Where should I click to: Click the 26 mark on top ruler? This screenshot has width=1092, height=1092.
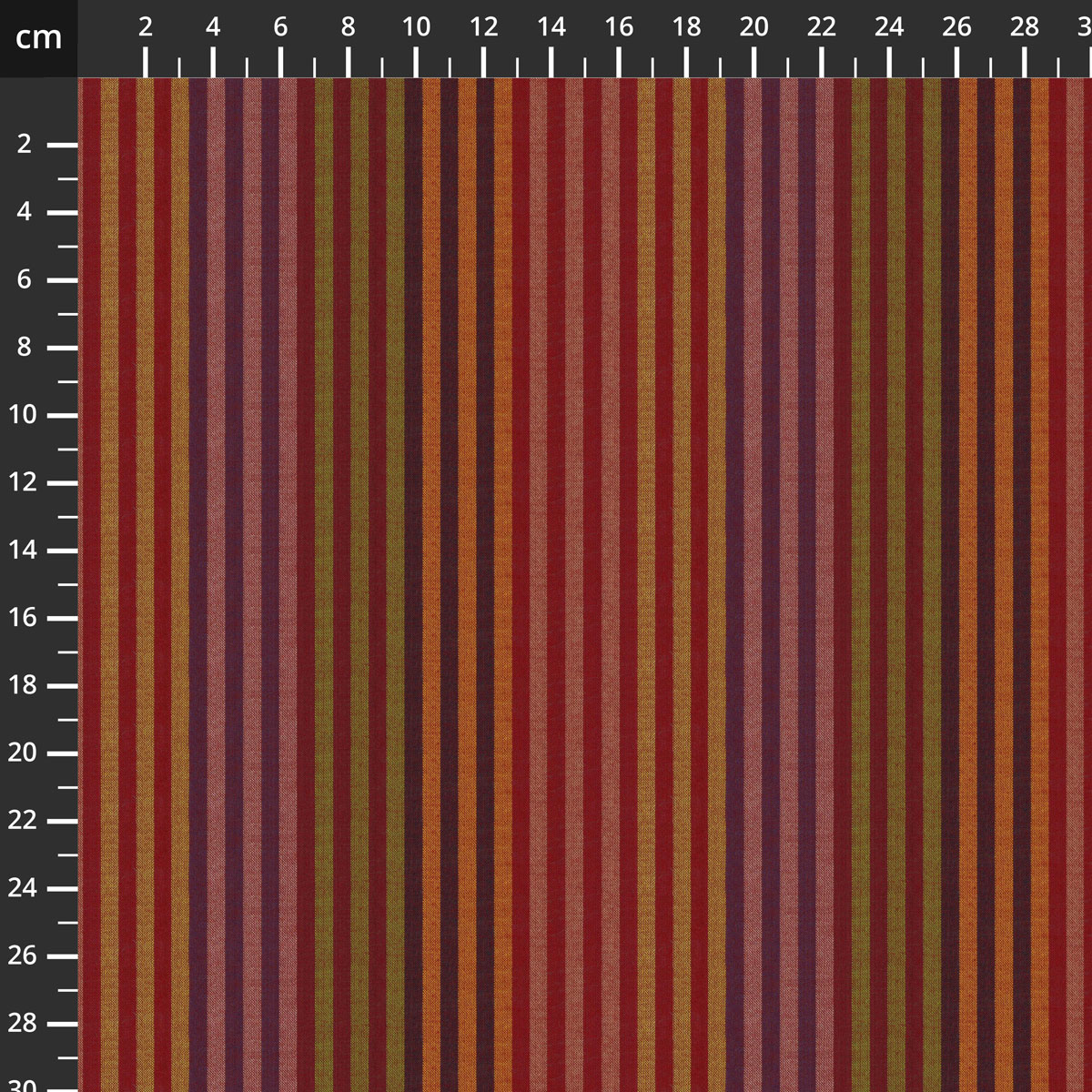[956, 28]
